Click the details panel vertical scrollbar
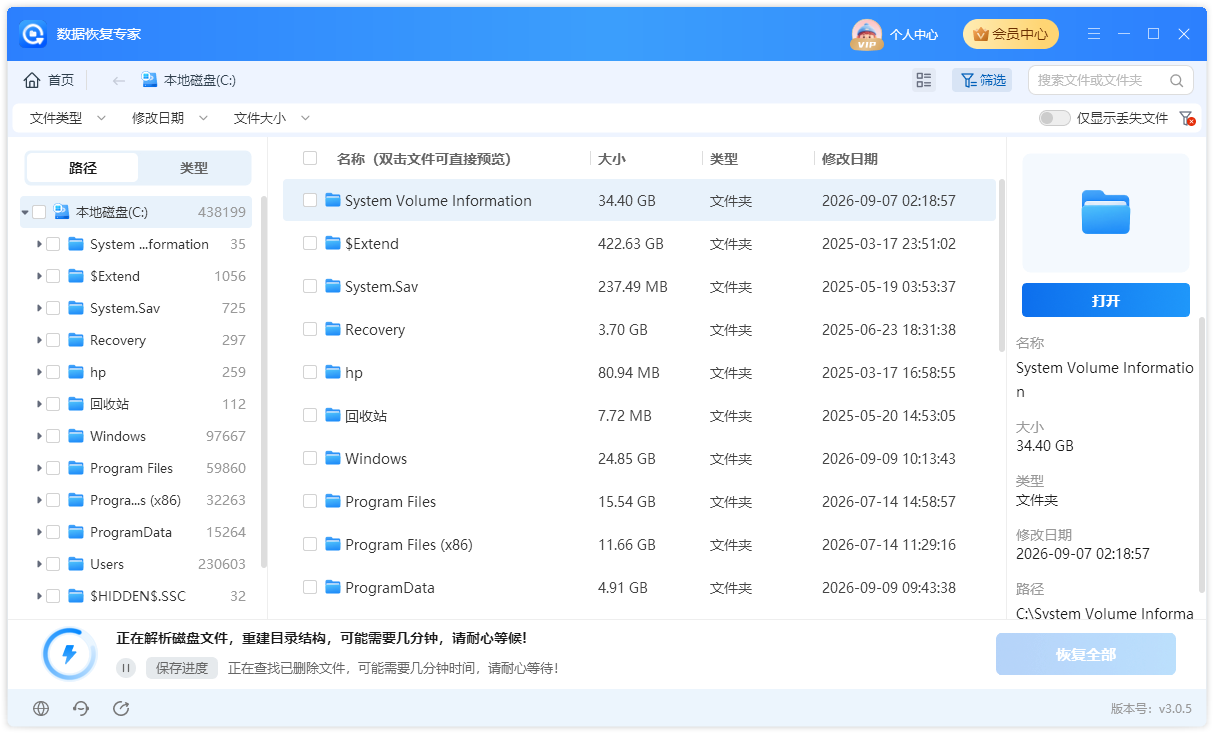Screen dimensions: 1214x734 click(1202, 453)
